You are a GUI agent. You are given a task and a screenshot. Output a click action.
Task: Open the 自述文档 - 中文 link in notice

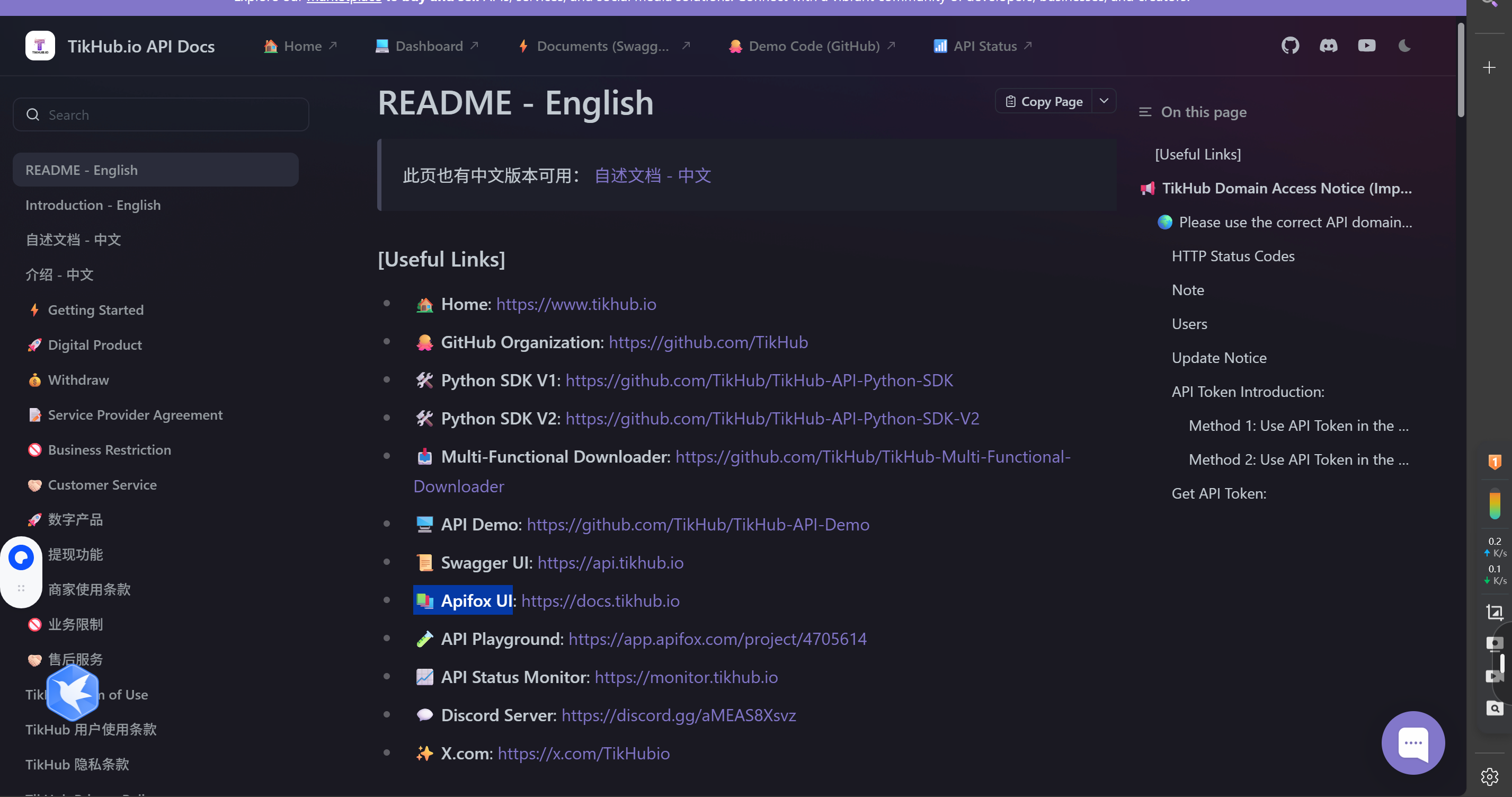pyautogui.click(x=653, y=175)
